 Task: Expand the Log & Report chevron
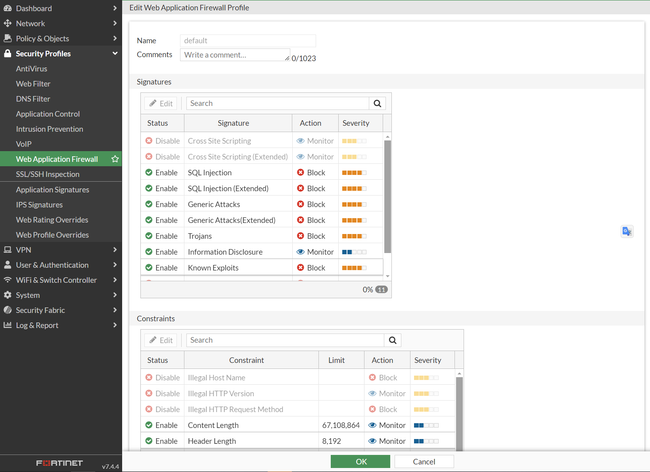[x=115, y=325]
